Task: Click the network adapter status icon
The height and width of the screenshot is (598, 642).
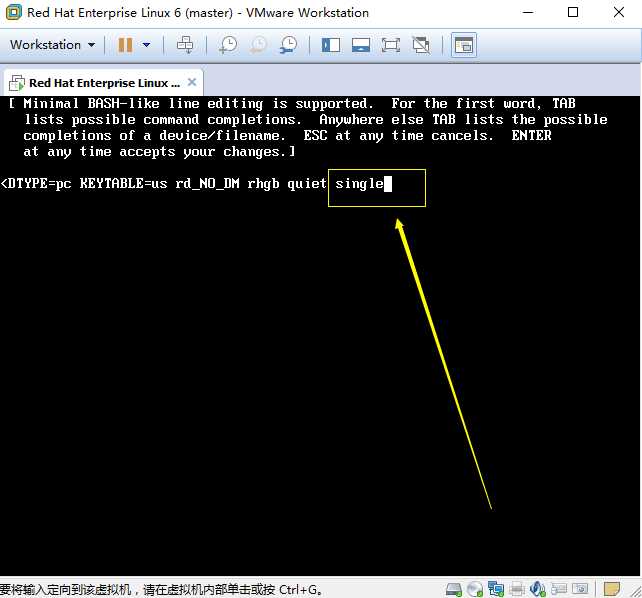Action: point(496,589)
